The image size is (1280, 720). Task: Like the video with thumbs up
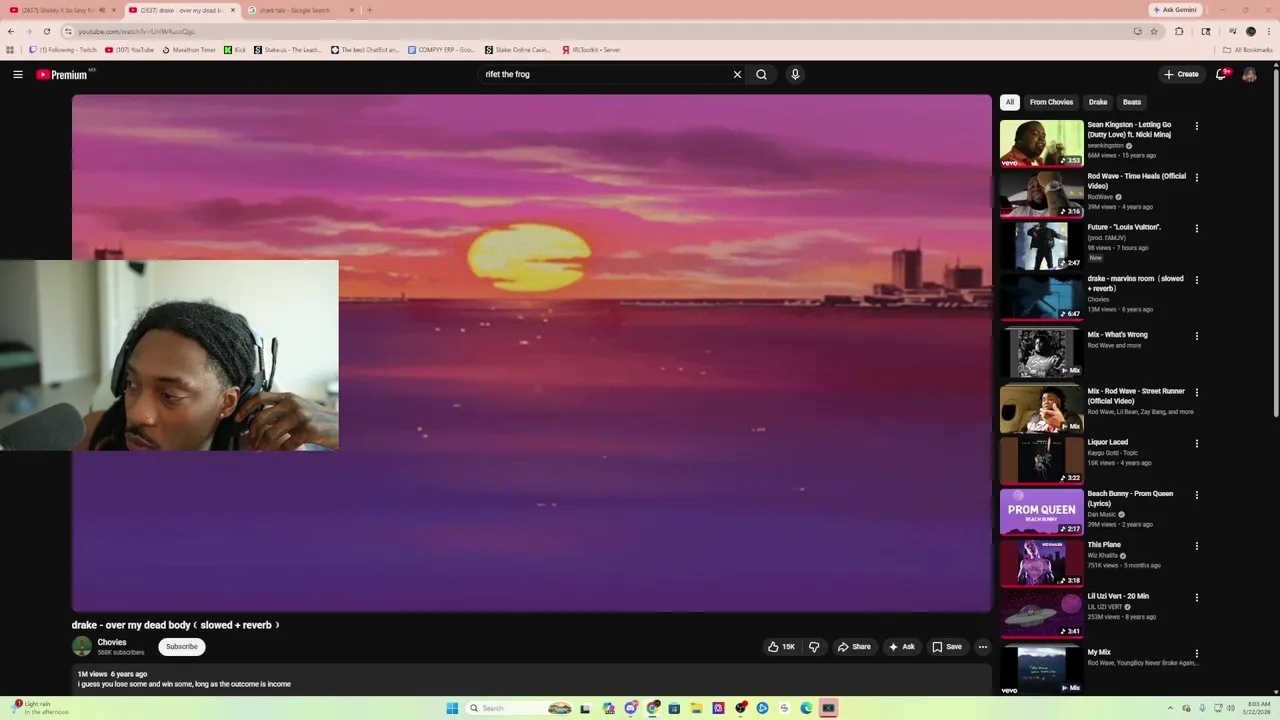pos(781,647)
